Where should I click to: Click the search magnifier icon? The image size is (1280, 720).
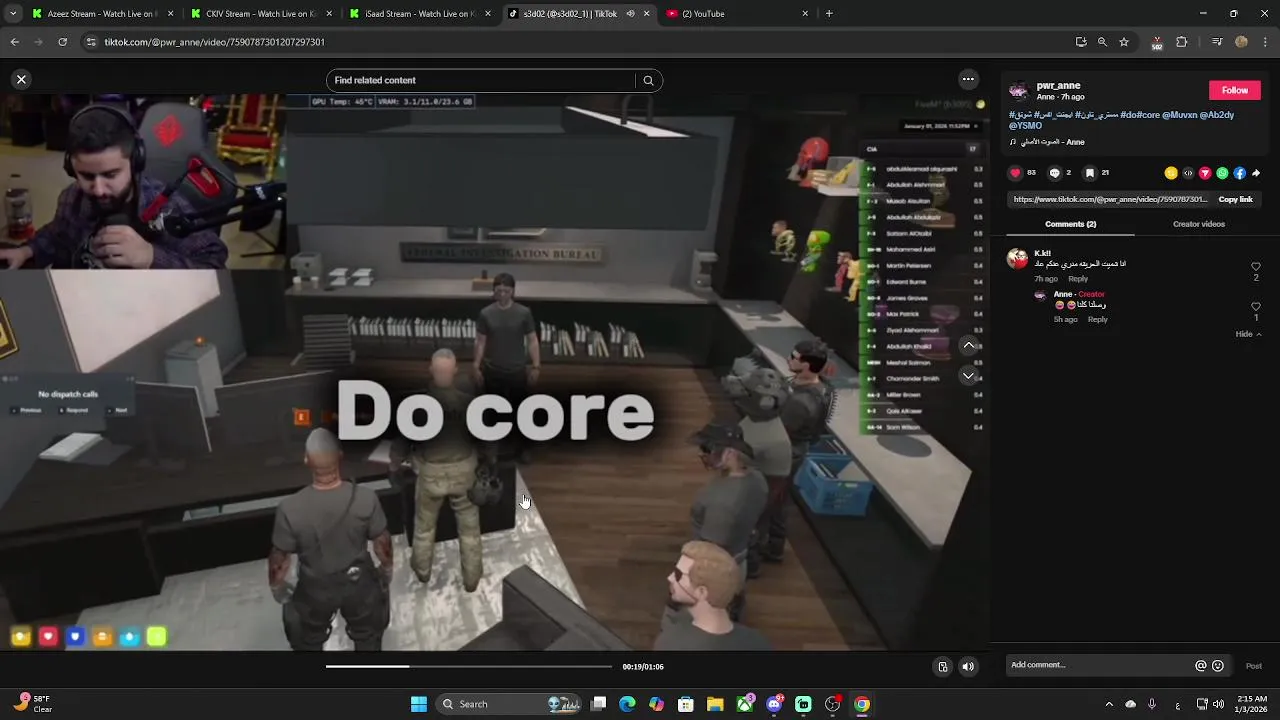(648, 80)
